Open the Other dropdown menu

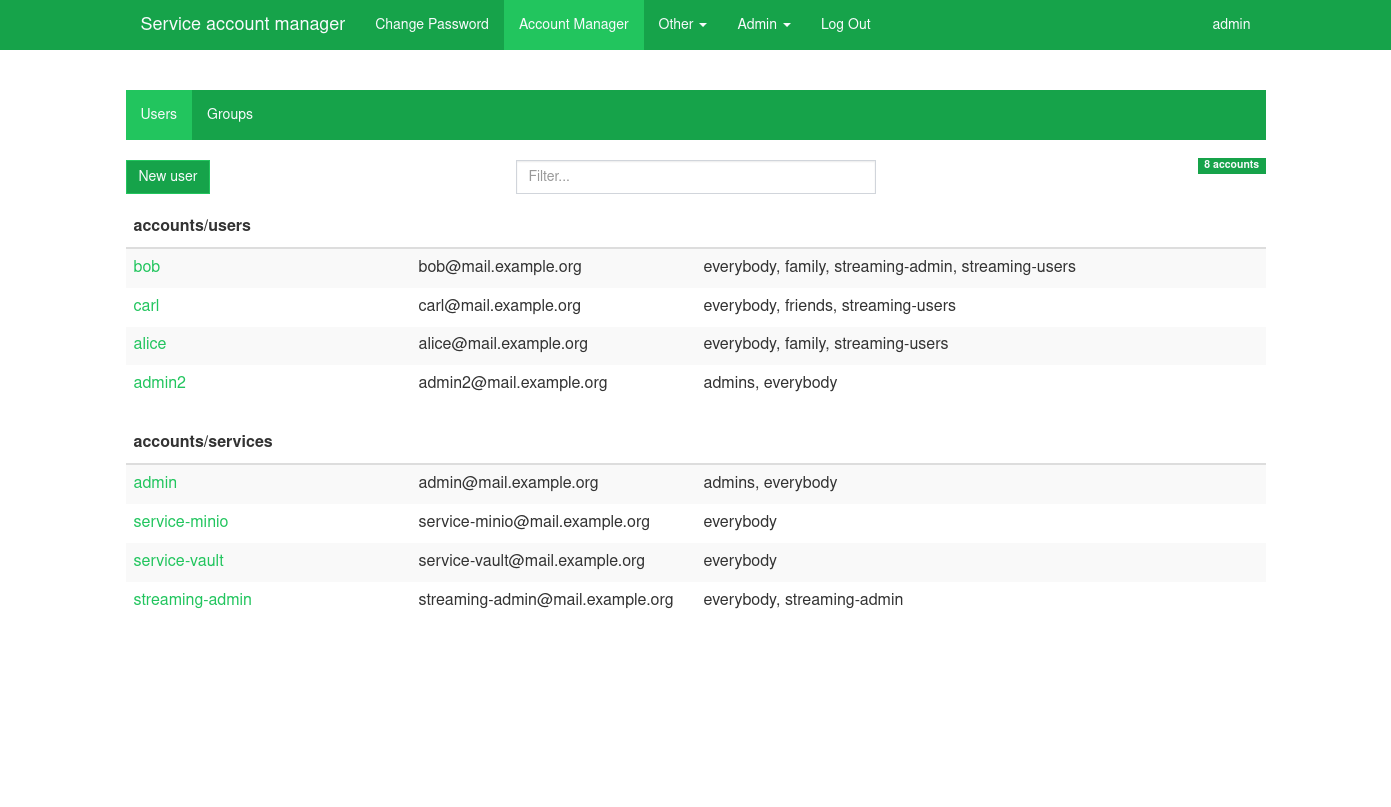pos(682,24)
